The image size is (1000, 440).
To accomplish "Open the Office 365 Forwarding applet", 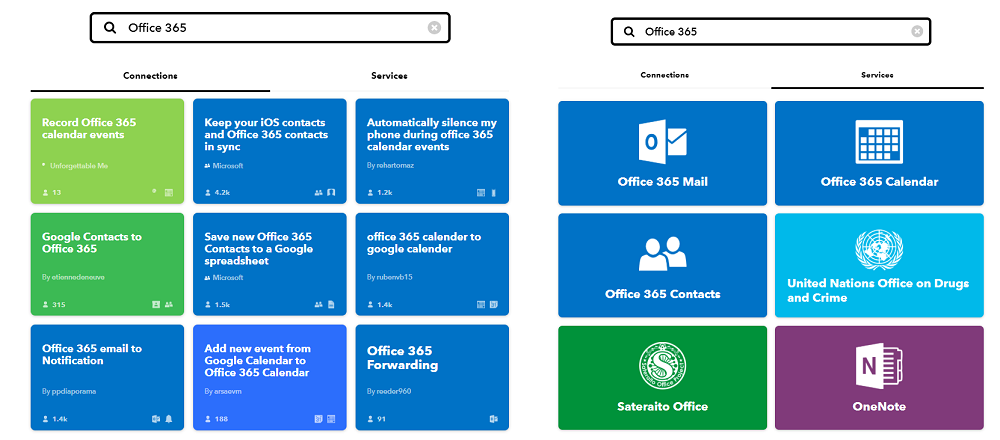I will (x=432, y=378).
